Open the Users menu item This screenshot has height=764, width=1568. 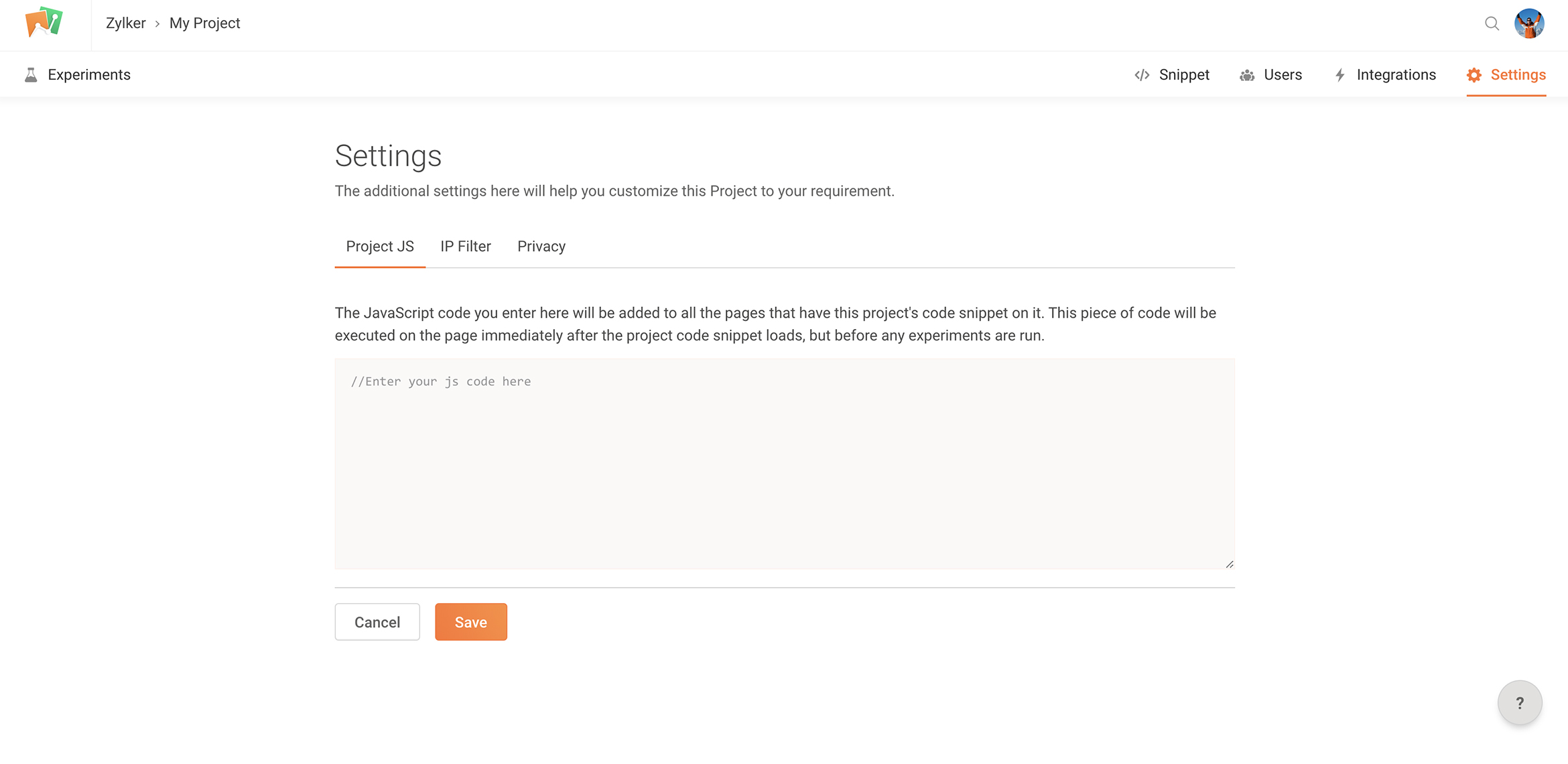[x=1270, y=75]
